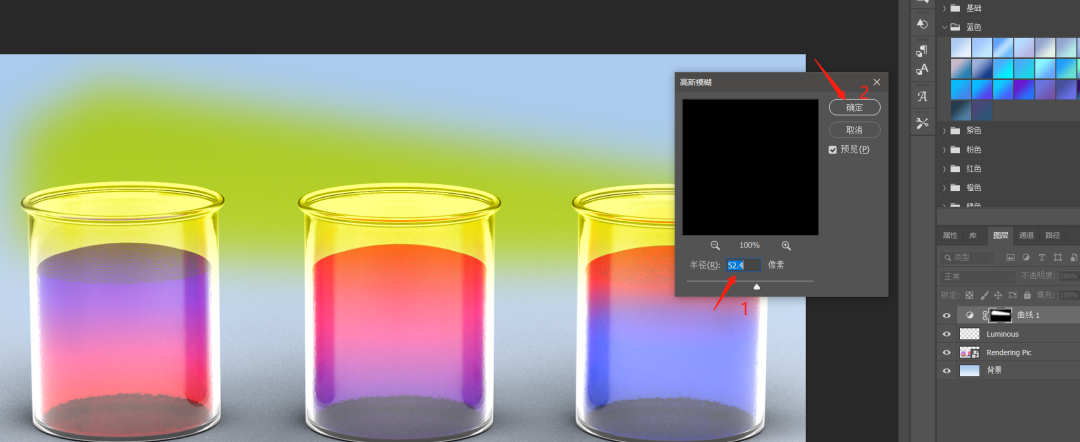Open the layer filter 类型 dropdown
The image size is (1080, 442).
point(966,257)
